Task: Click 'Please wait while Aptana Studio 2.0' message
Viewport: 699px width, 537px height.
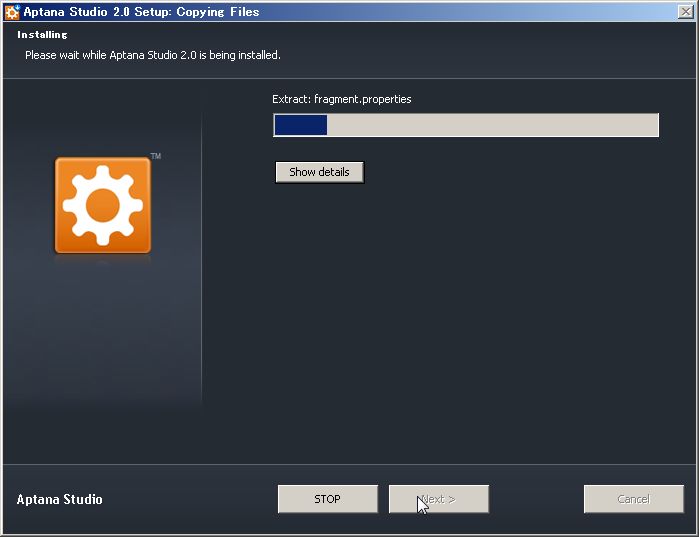Action: pos(152,55)
